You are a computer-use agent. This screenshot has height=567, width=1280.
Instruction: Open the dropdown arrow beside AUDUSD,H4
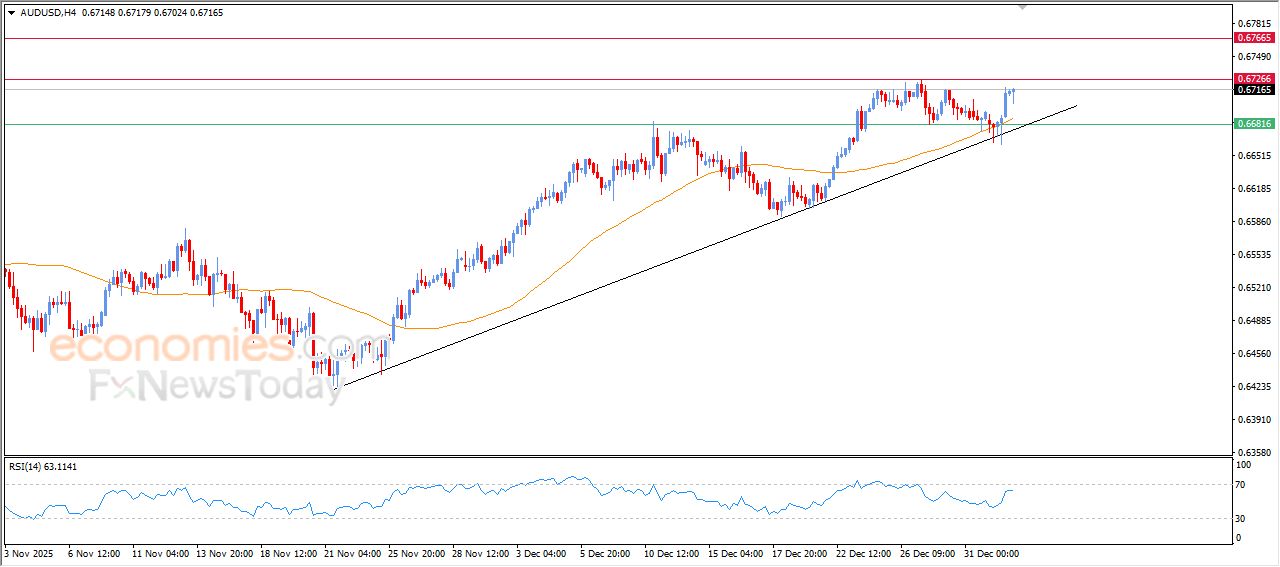[11, 13]
